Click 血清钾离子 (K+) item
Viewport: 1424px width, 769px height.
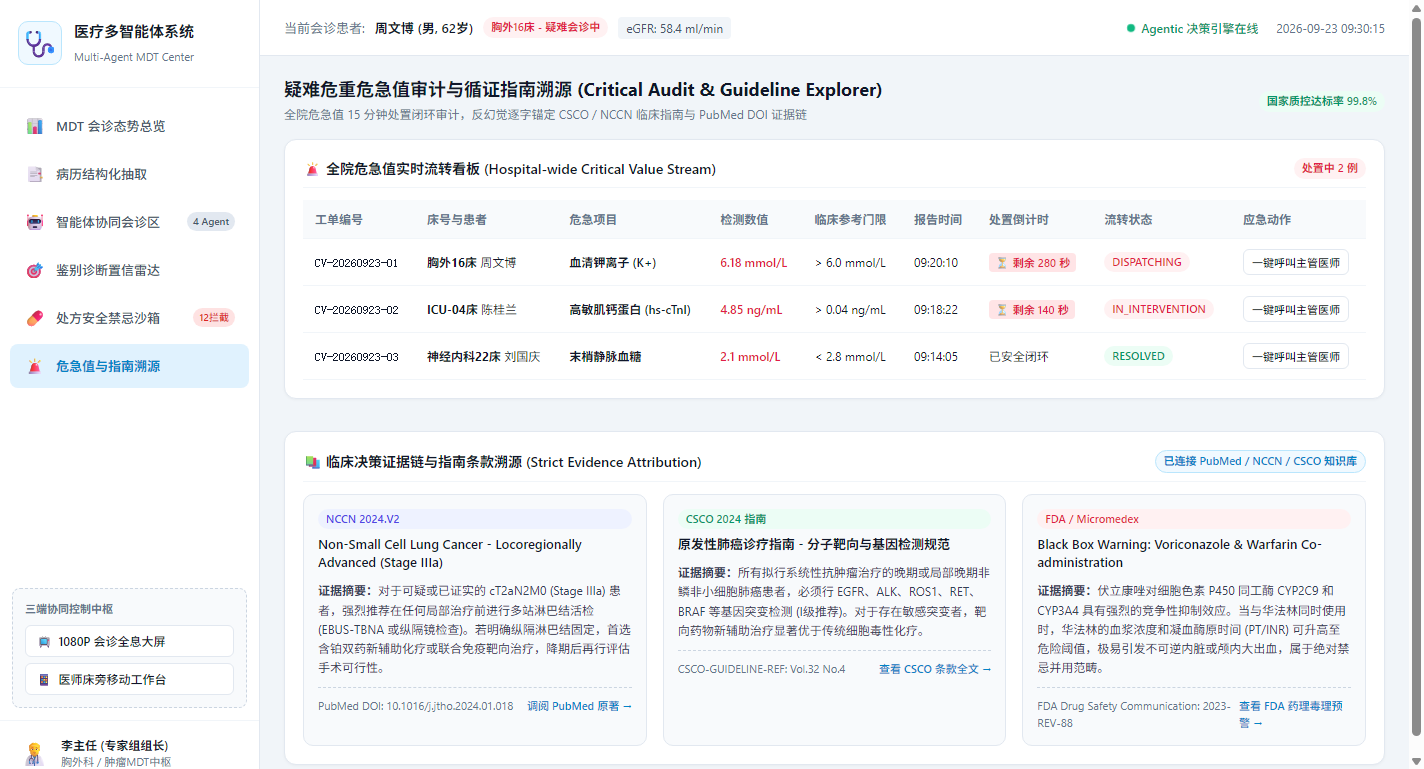click(612, 263)
